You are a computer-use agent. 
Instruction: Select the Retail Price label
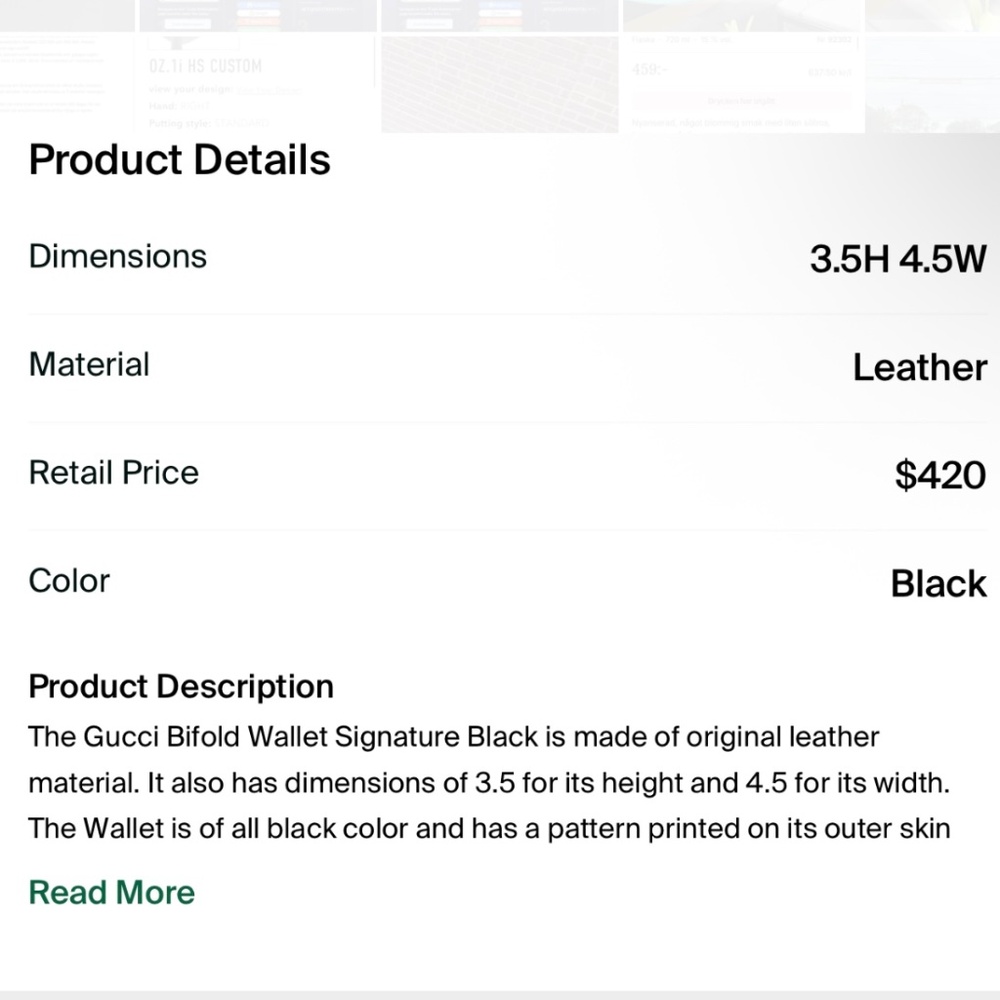[x=113, y=472]
